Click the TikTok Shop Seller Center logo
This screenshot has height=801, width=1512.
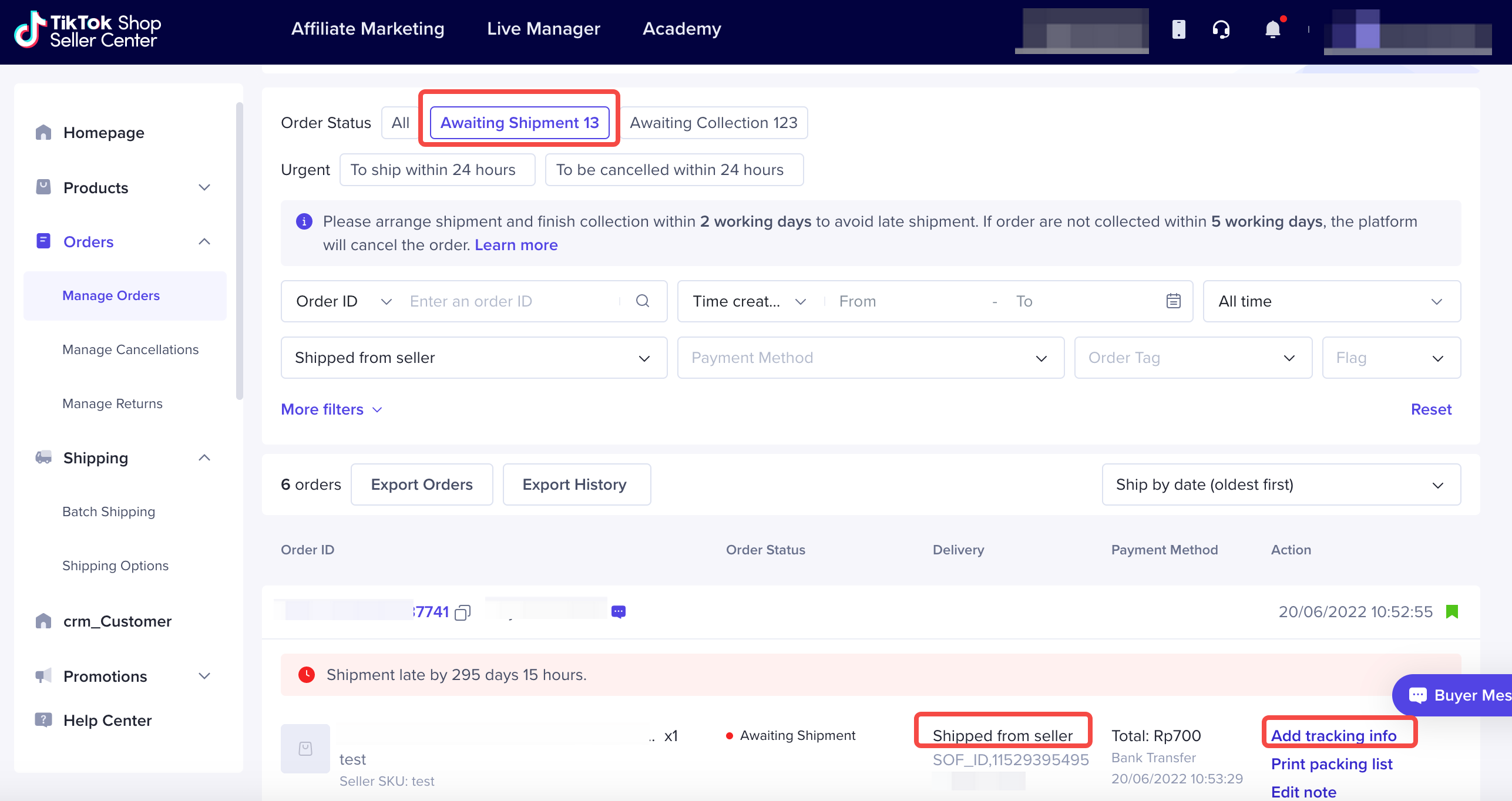[x=88, y=30]
